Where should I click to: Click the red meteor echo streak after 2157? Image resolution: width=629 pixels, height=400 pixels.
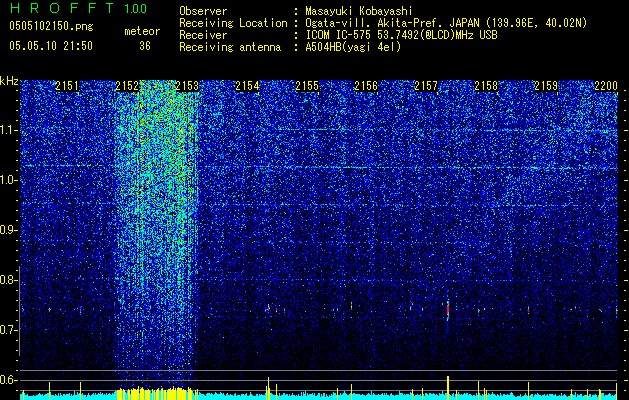click(x=448, y=310)
